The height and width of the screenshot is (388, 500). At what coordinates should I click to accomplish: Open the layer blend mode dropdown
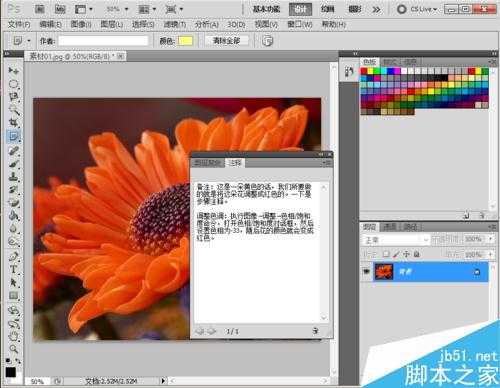point(396,240)
